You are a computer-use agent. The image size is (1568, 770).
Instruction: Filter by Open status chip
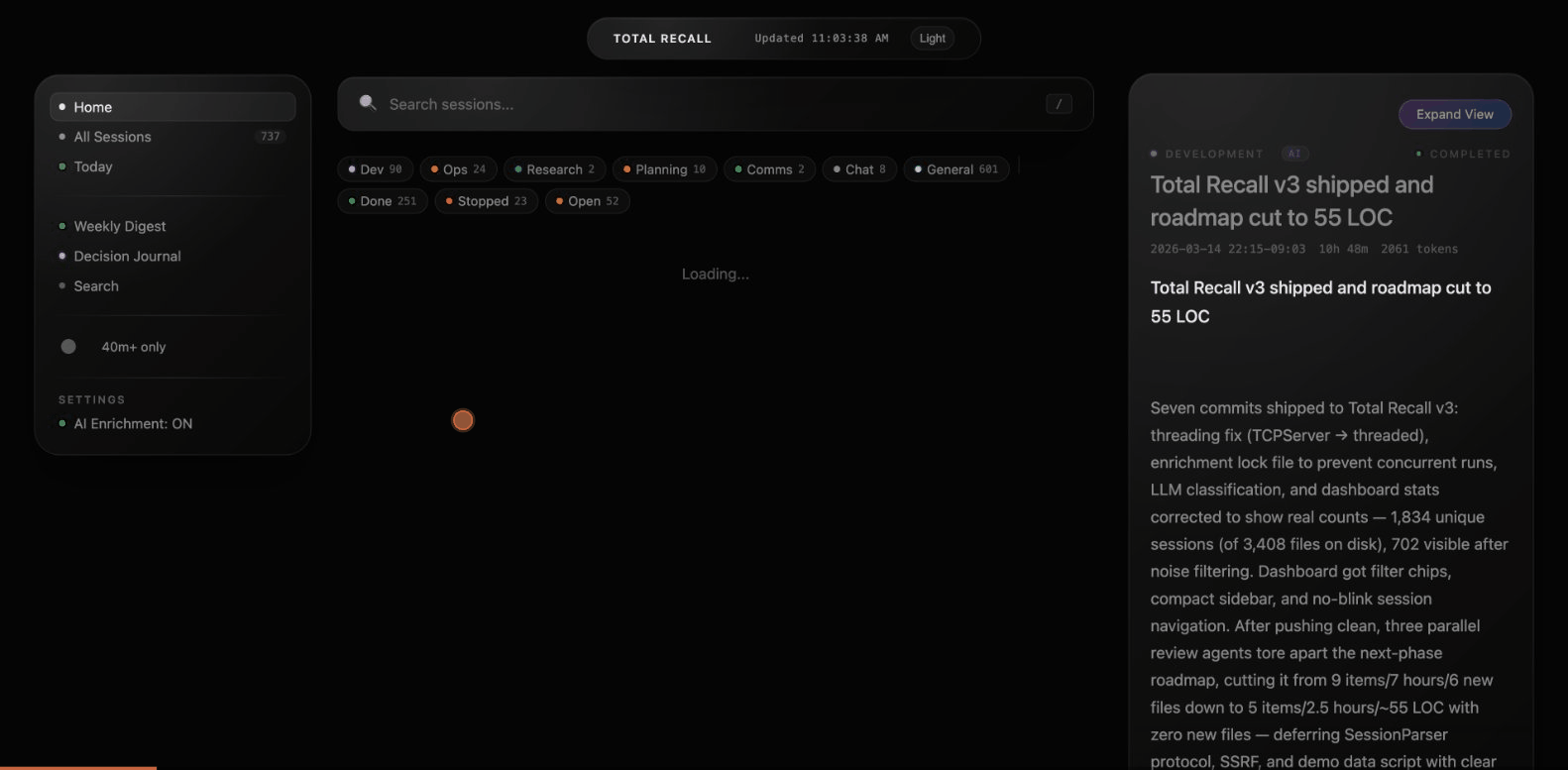pos(588,201)
